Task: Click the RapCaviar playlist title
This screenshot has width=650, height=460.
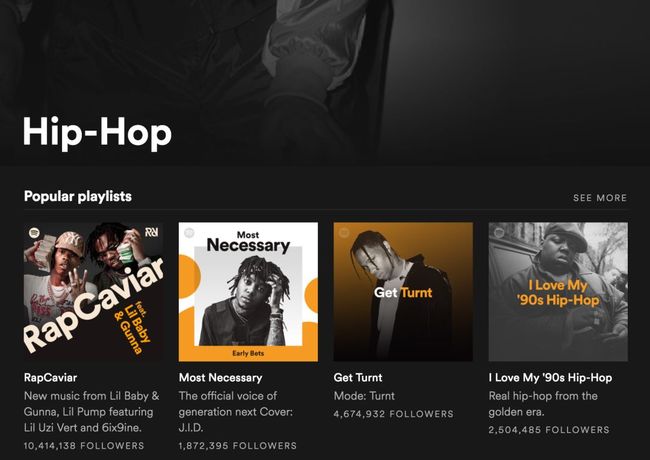Action: [x=51, y=378]
